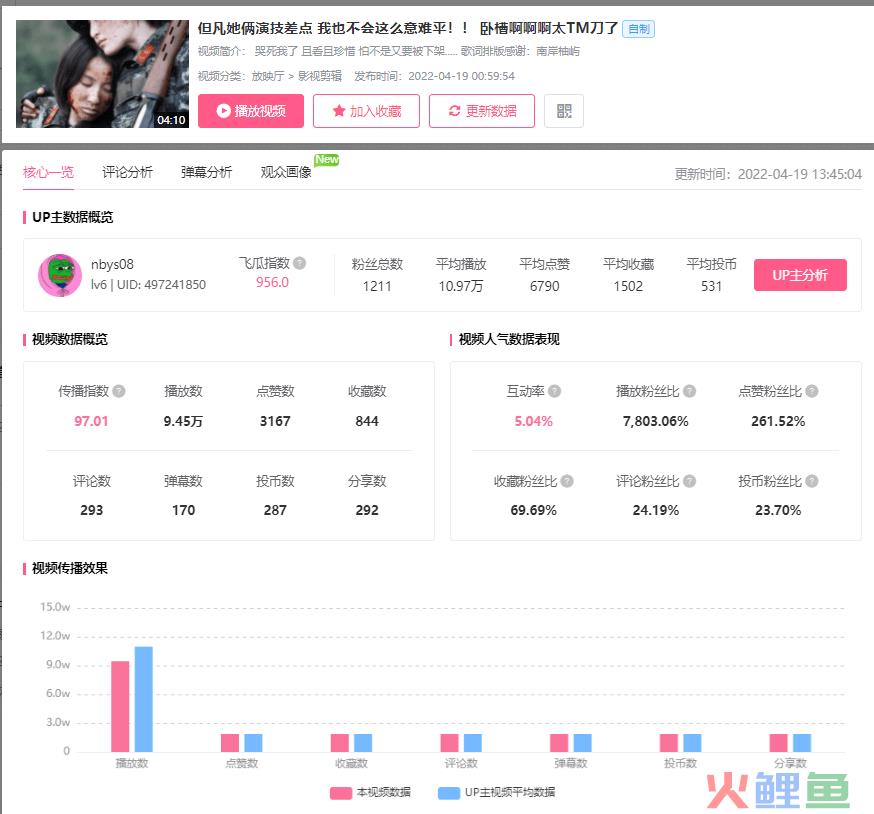Click the value 24.19%

tap(656, 510)
